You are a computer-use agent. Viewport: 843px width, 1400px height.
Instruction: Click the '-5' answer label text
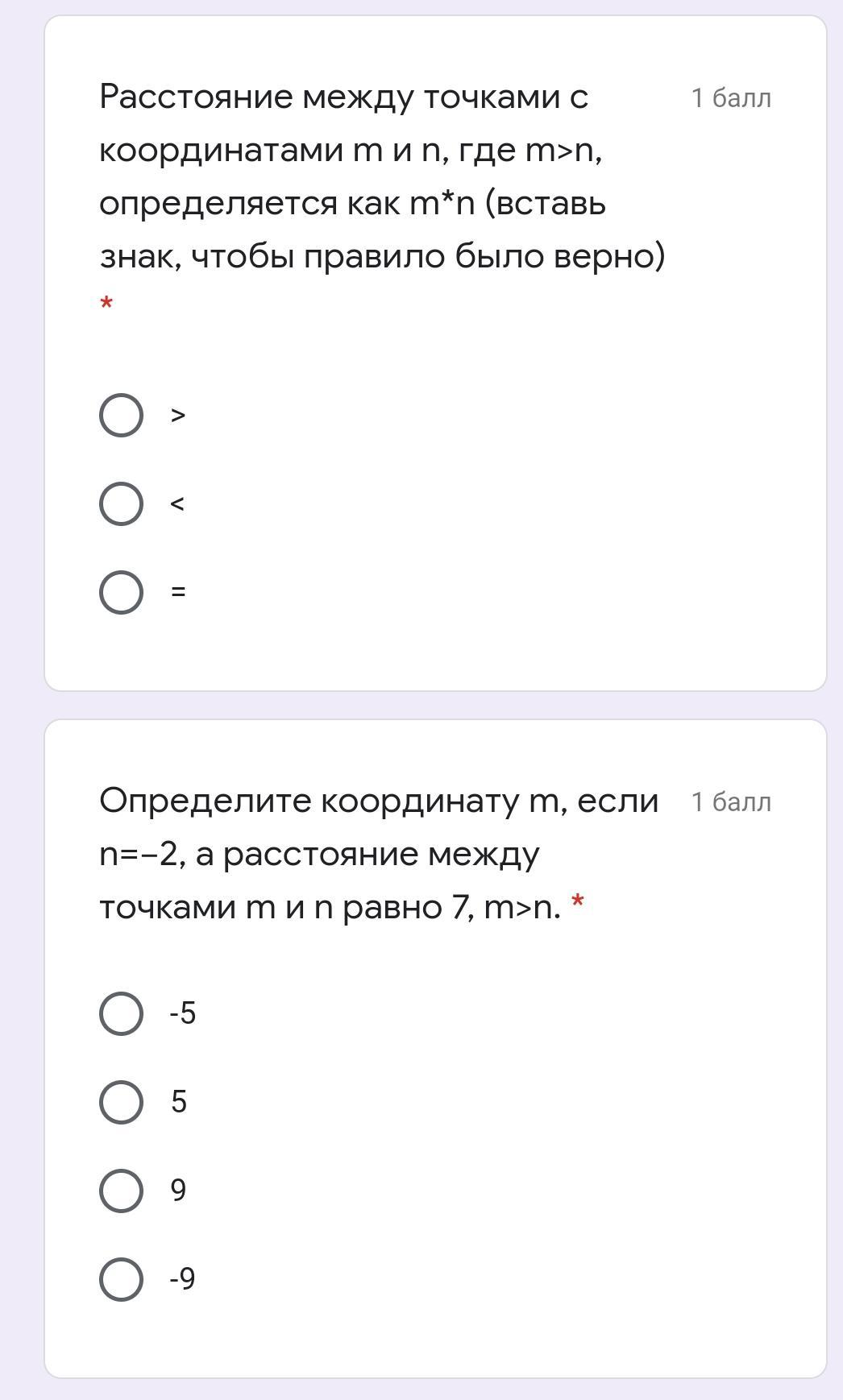tap(183, 1013)
